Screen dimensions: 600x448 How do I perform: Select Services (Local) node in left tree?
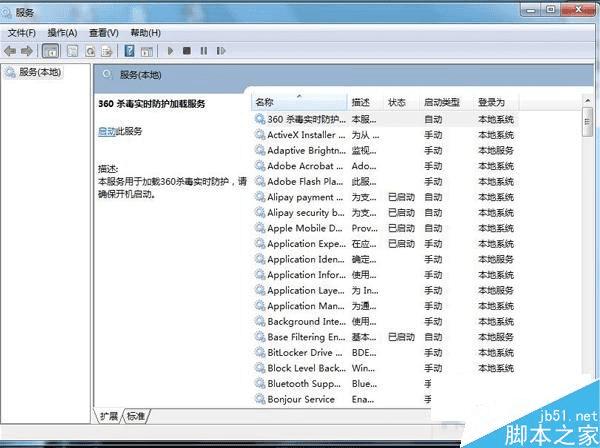(40, 72)
